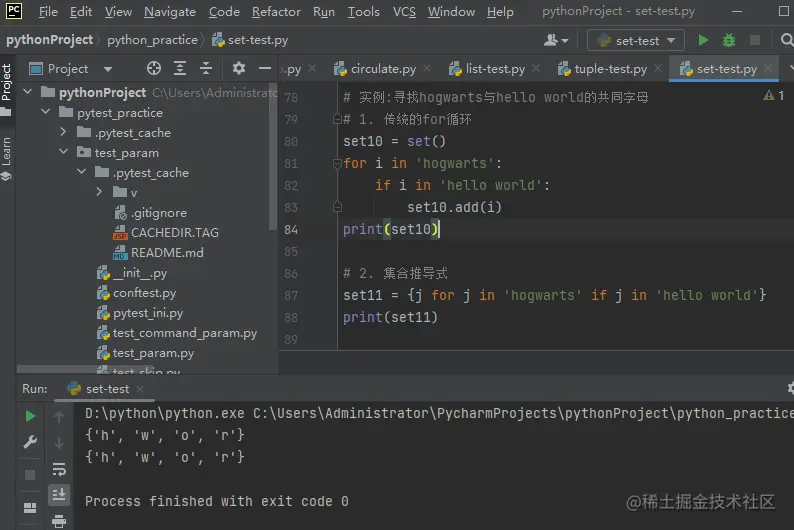
Task: Click python_practice breadcrumb
Action: click(152, 40)
